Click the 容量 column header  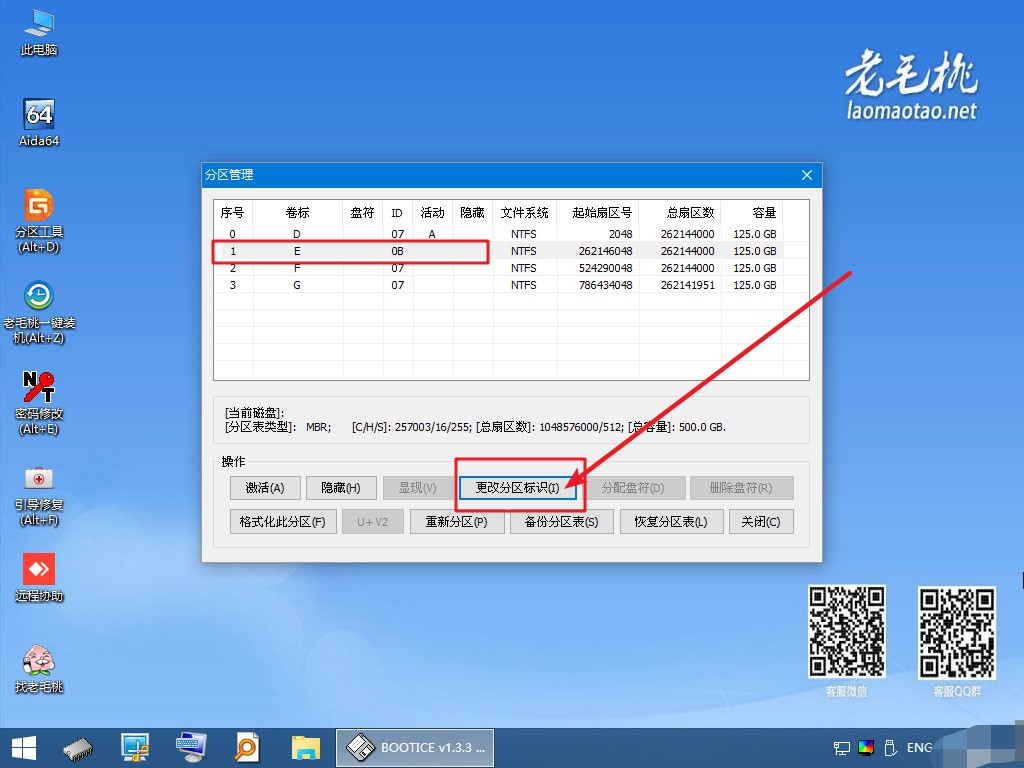coord(752,213)
